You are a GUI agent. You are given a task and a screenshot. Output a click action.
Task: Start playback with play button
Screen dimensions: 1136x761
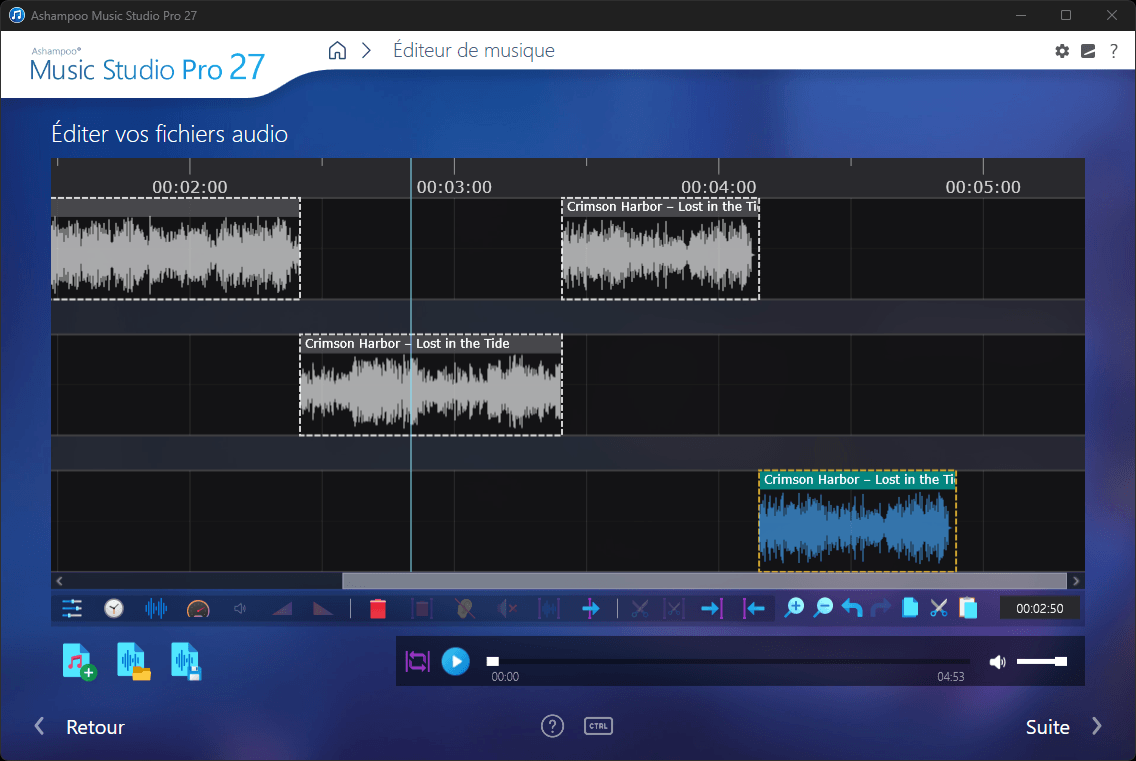456,661
